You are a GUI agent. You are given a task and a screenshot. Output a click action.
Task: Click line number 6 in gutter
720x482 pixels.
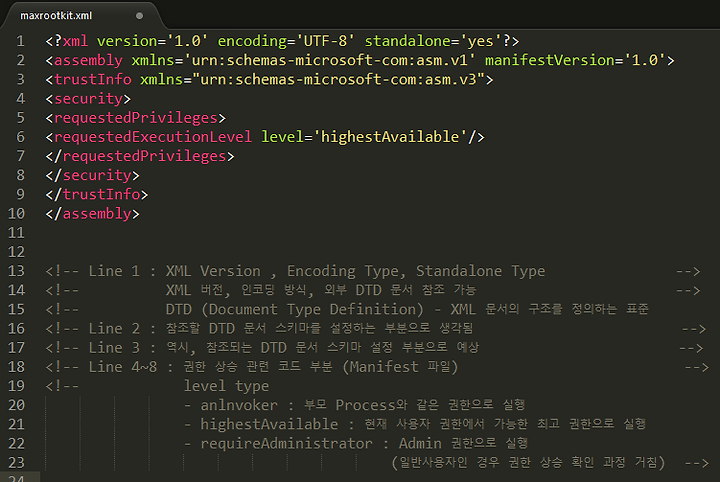(21, 137)
